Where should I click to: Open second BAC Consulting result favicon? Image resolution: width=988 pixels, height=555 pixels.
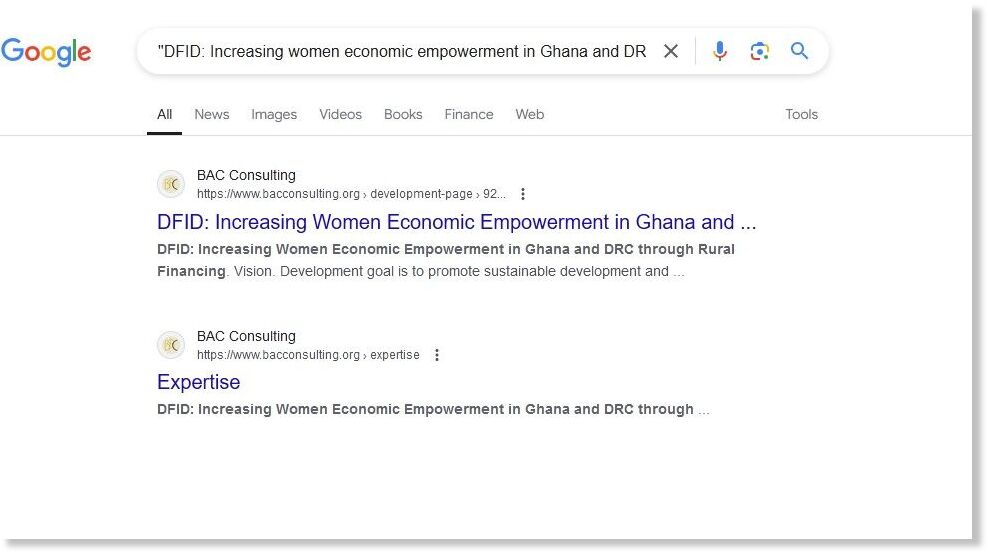[x=171, y=345]
